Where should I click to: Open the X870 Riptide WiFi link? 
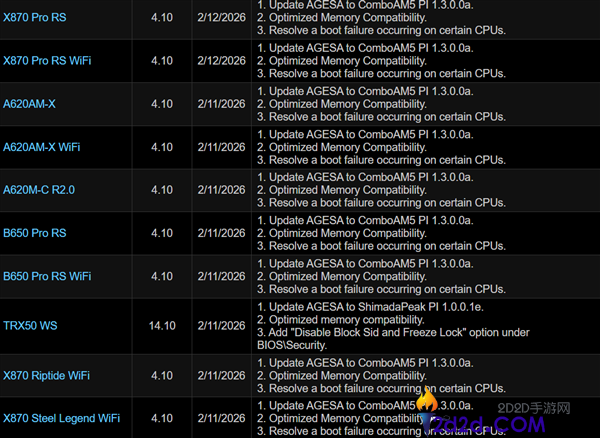(46, 375)
